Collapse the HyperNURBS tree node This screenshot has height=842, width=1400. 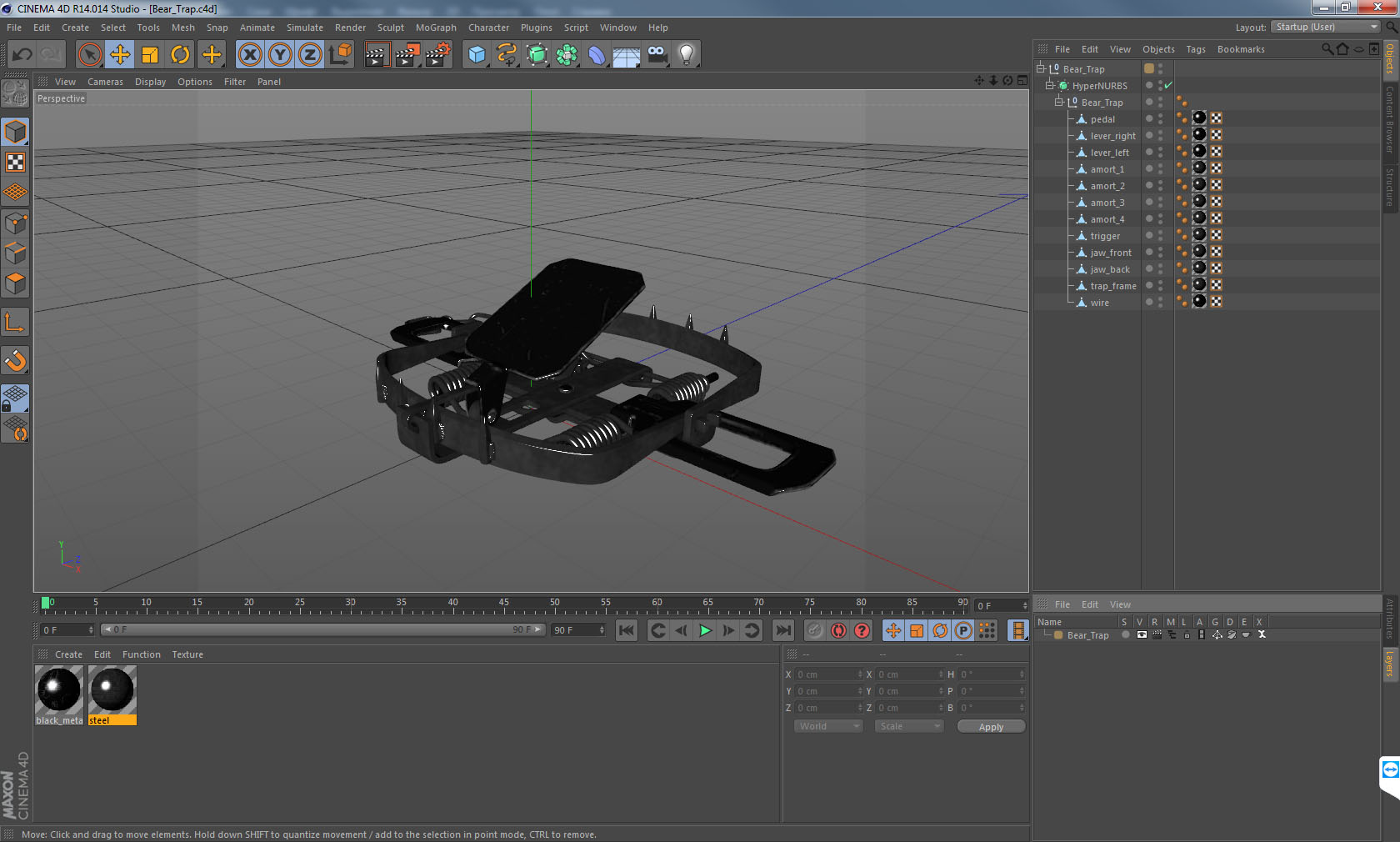click(x=1050, y=86)
